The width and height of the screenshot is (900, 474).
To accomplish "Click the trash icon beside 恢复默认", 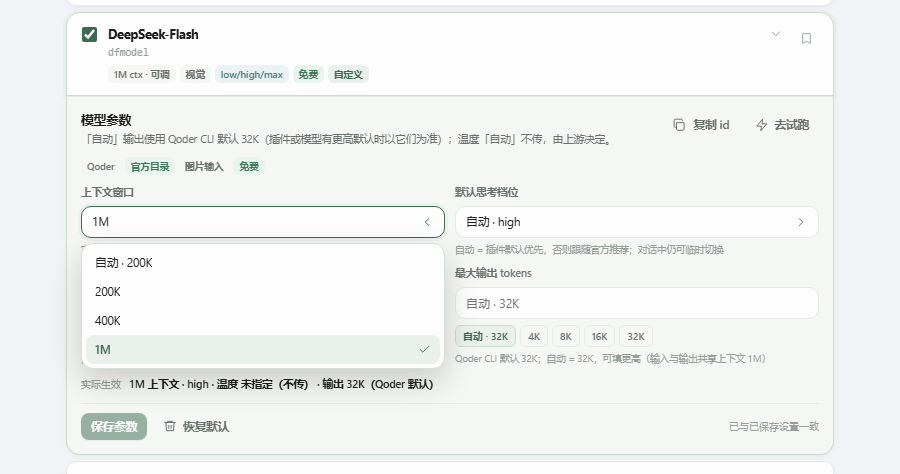I will [x=170, y=426].
